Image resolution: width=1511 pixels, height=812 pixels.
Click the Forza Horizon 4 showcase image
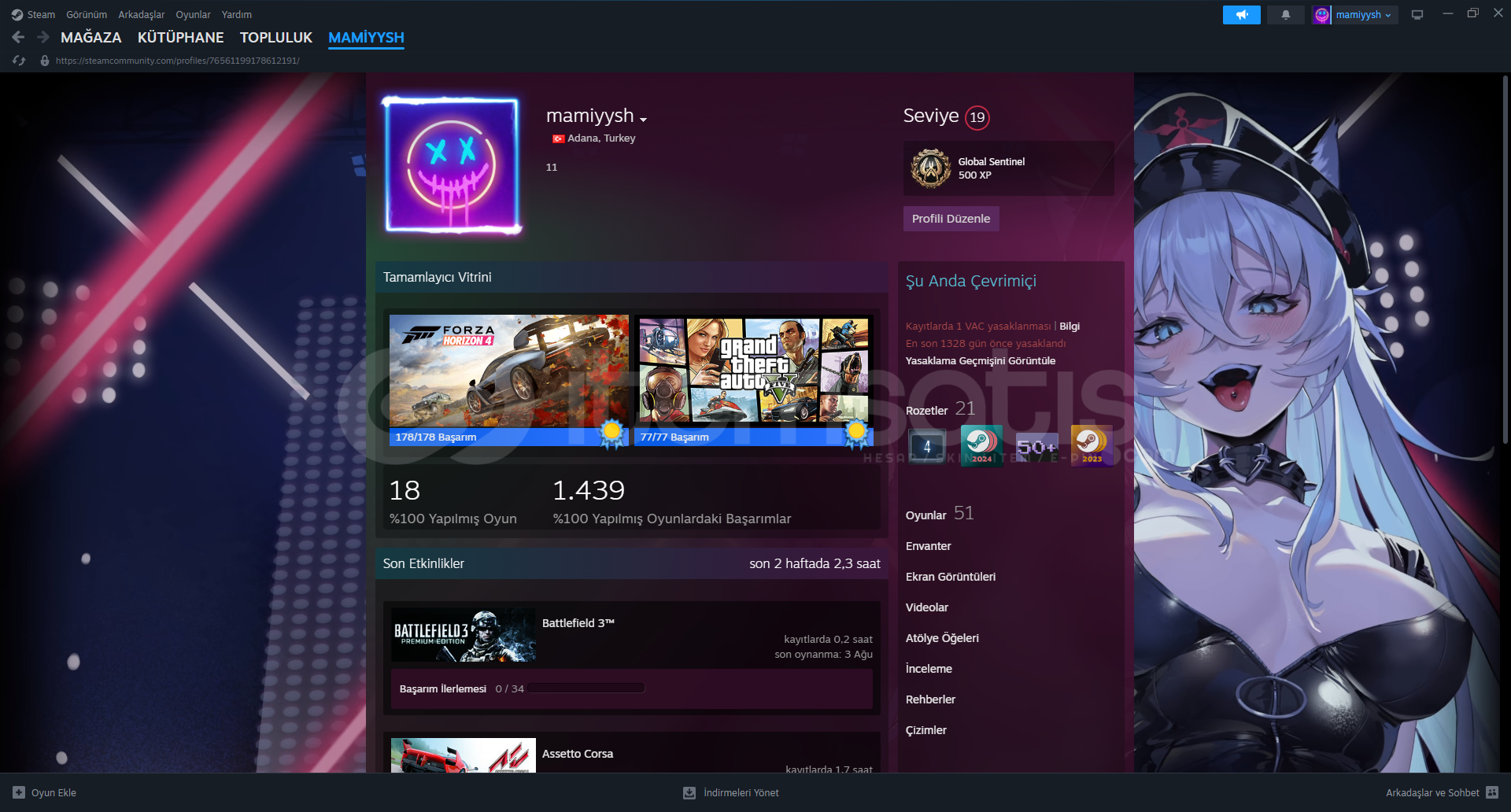pos(509,371)
